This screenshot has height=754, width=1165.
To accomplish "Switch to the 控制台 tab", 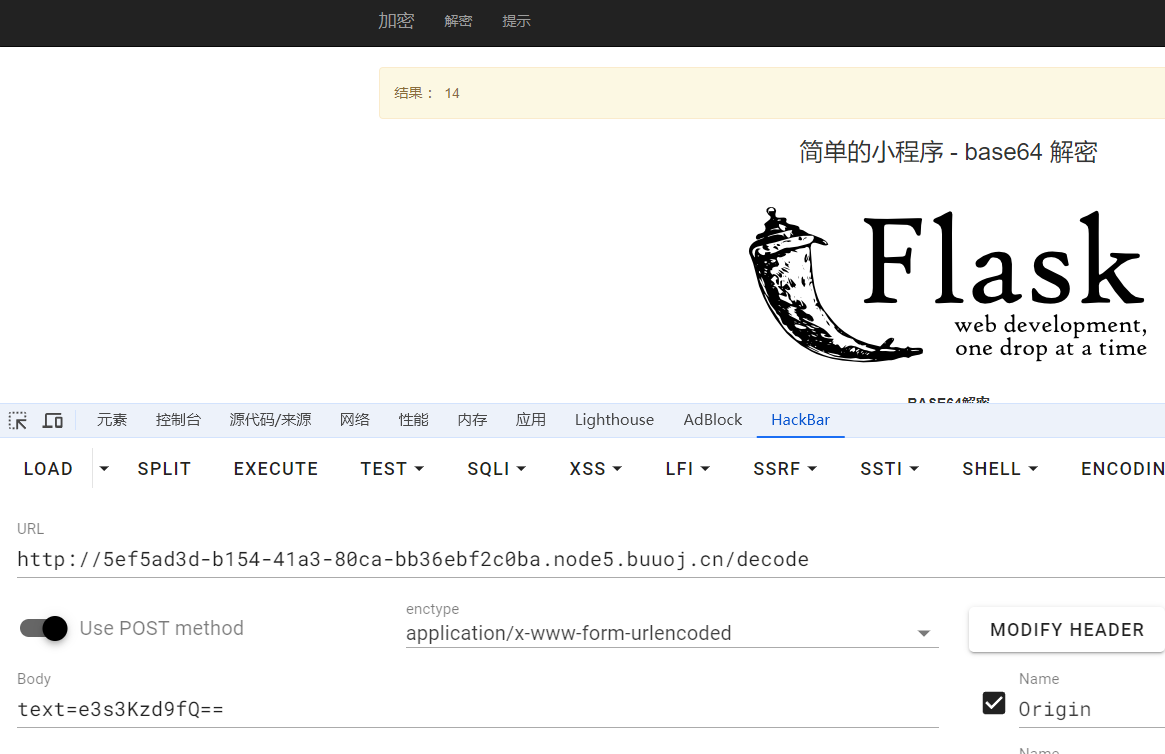I will (178, 420).
